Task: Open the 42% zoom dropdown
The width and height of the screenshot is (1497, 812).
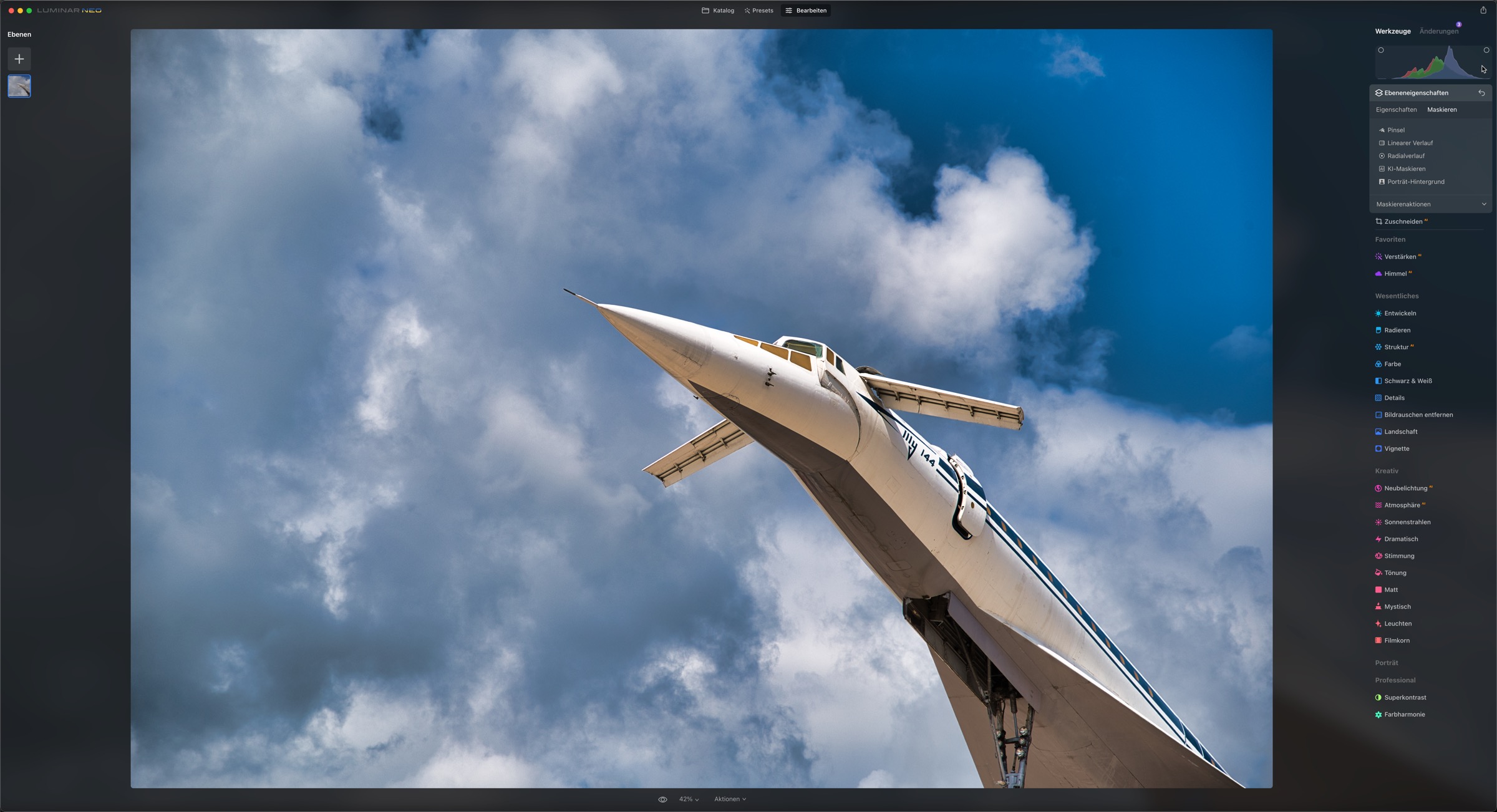Action: pos(689,799)
